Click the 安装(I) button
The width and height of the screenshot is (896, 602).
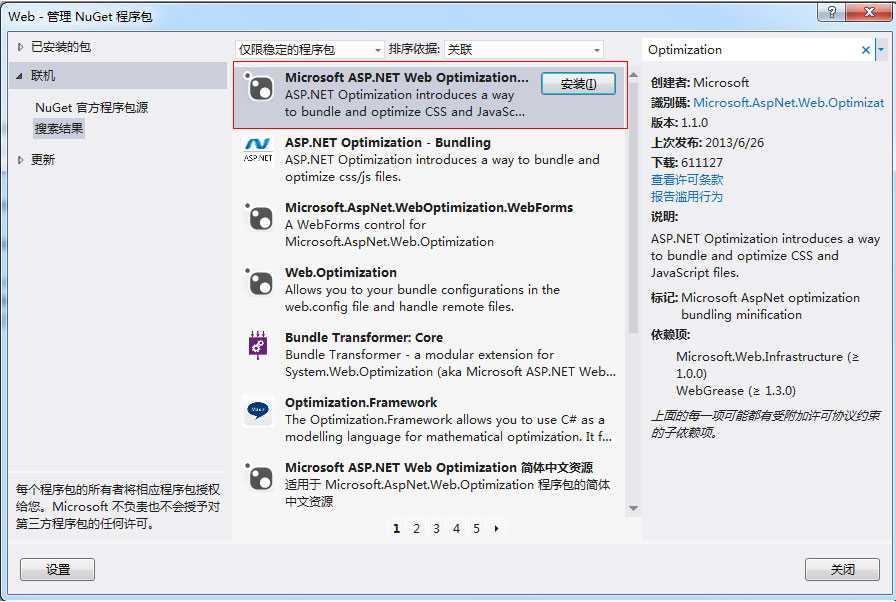point(578,83)
